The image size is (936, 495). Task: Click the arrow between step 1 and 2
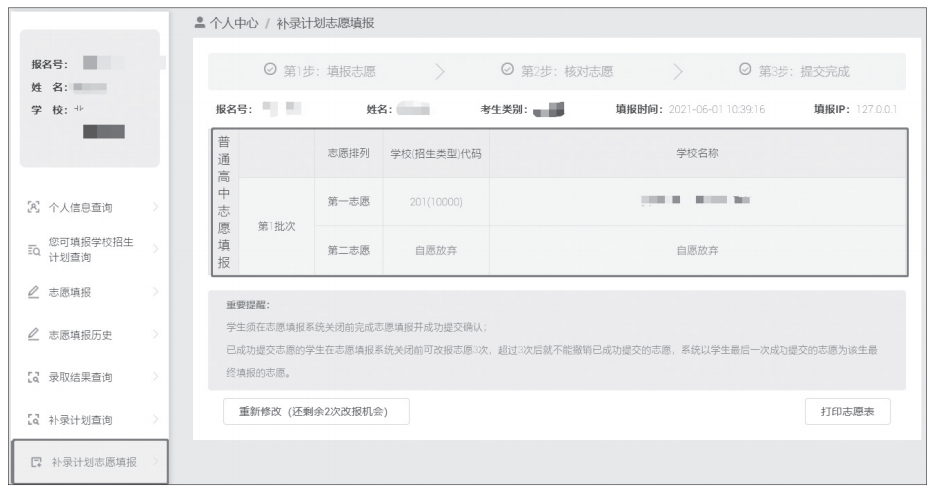click(x=440, y=72)
